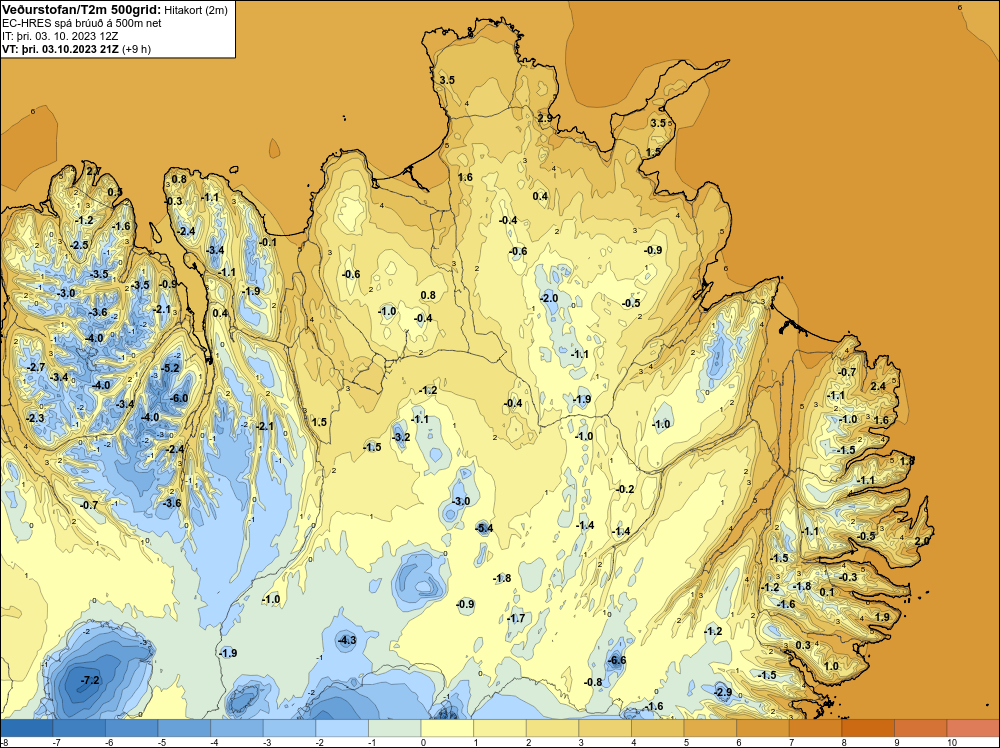Screen dimensions: 1000x748
Task: Select the -2.9 temperature label
Action: 723,693
